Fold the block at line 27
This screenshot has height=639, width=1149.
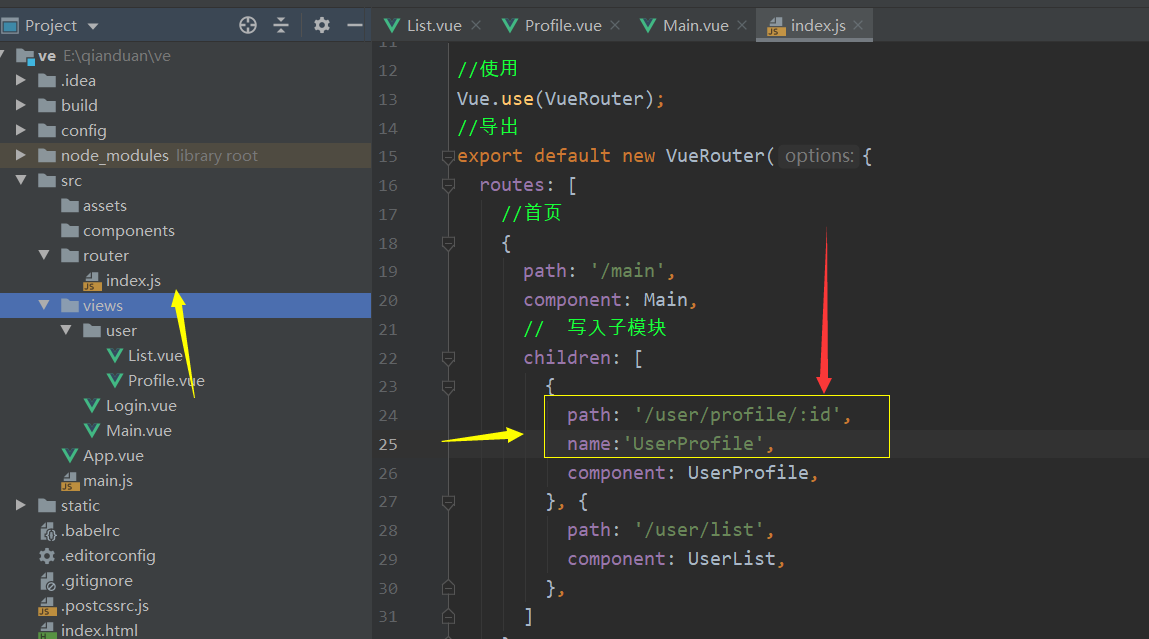(x=448, y=502)
